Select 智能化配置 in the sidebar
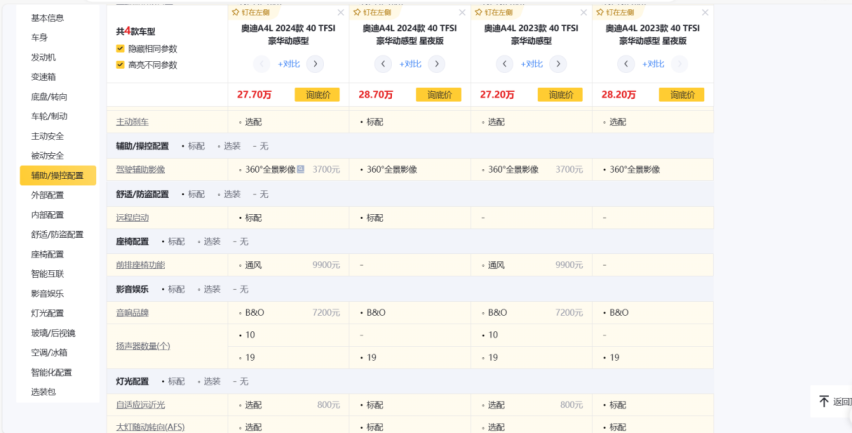 pyautogui.click(x=52, y=372)
